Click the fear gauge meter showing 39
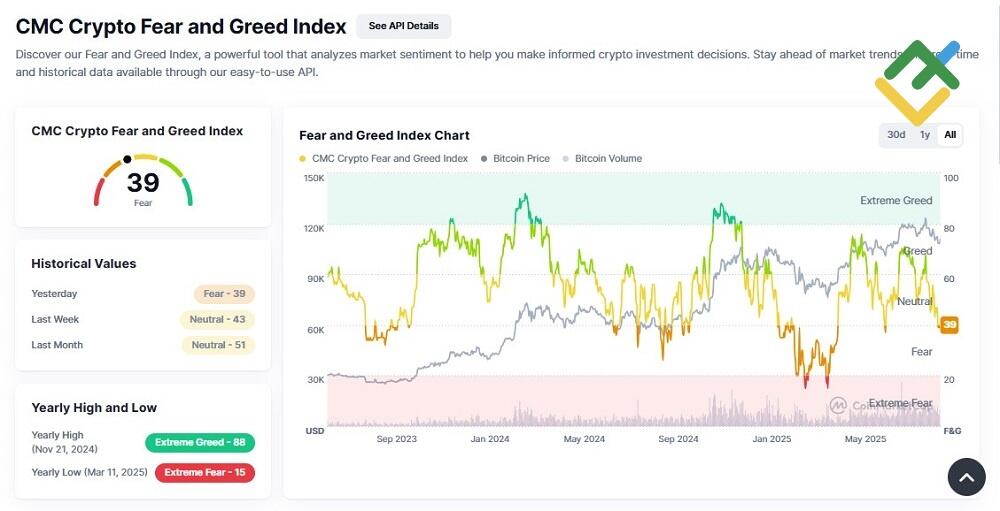Viewport: 1000px width, 511px height. click(143, 181)
